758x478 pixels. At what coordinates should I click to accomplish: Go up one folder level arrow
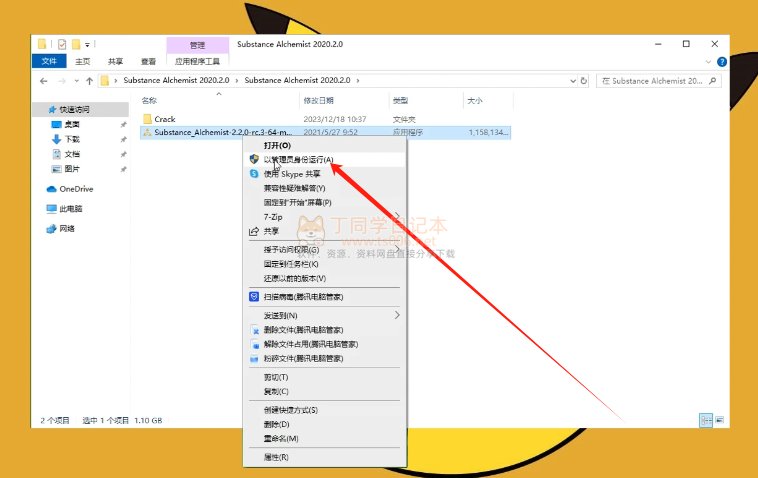coord(89,81)
